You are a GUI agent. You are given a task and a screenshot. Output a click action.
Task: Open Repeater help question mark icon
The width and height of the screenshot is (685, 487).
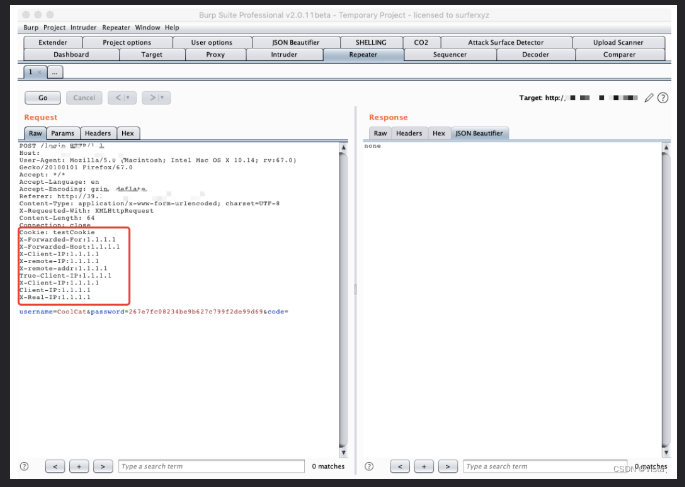[663, 98]
